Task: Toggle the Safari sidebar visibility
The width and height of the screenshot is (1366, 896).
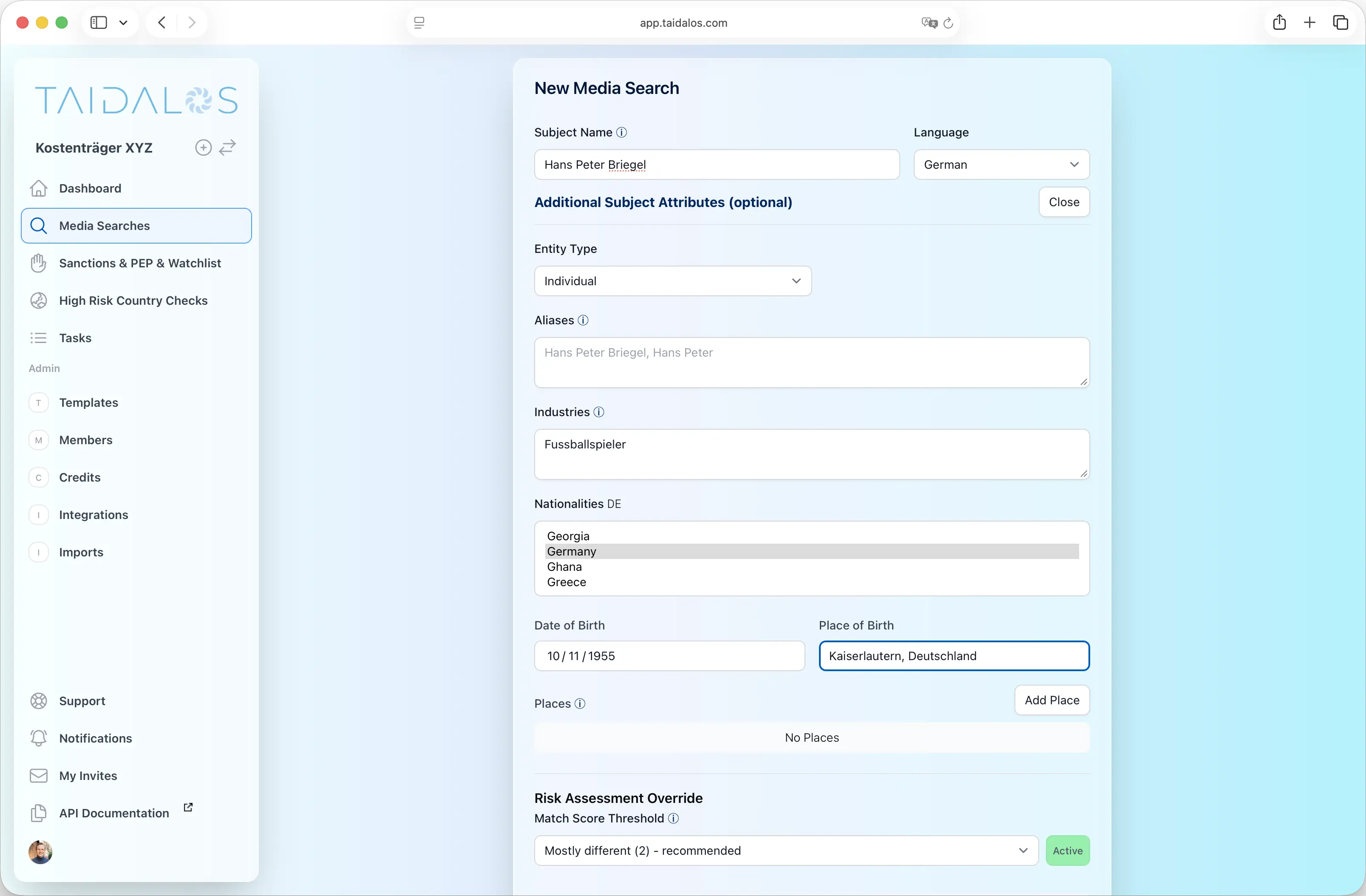Action: click(98, 23)
